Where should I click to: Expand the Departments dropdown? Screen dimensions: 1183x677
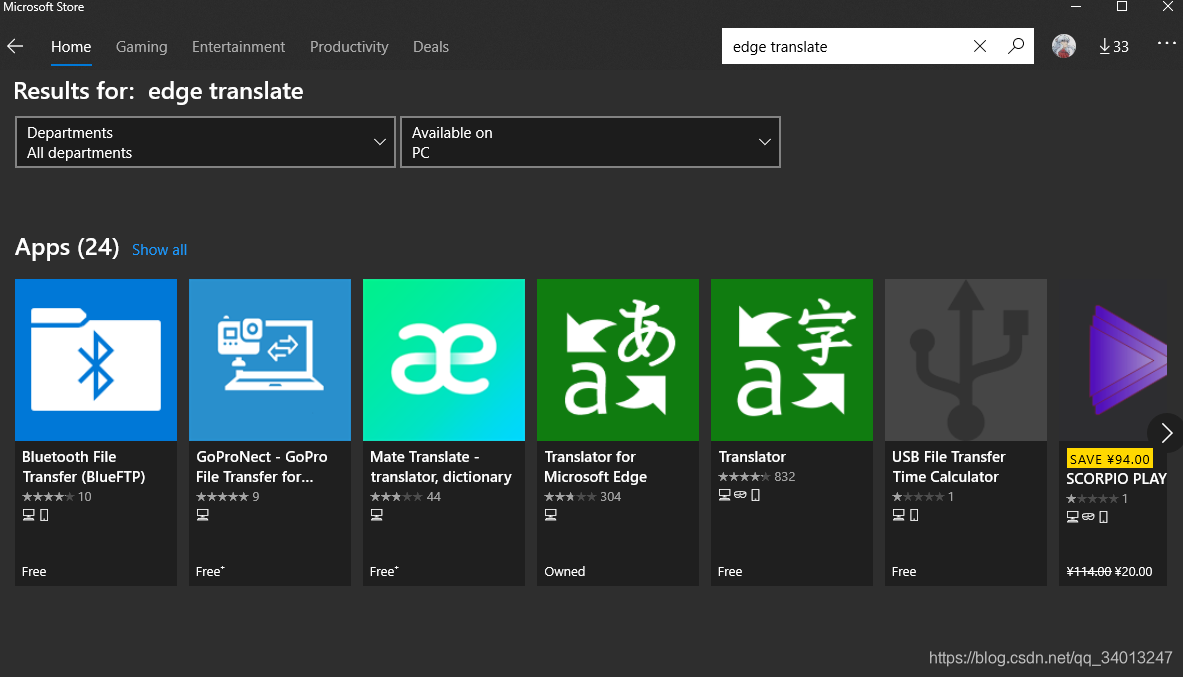[205, 142]
